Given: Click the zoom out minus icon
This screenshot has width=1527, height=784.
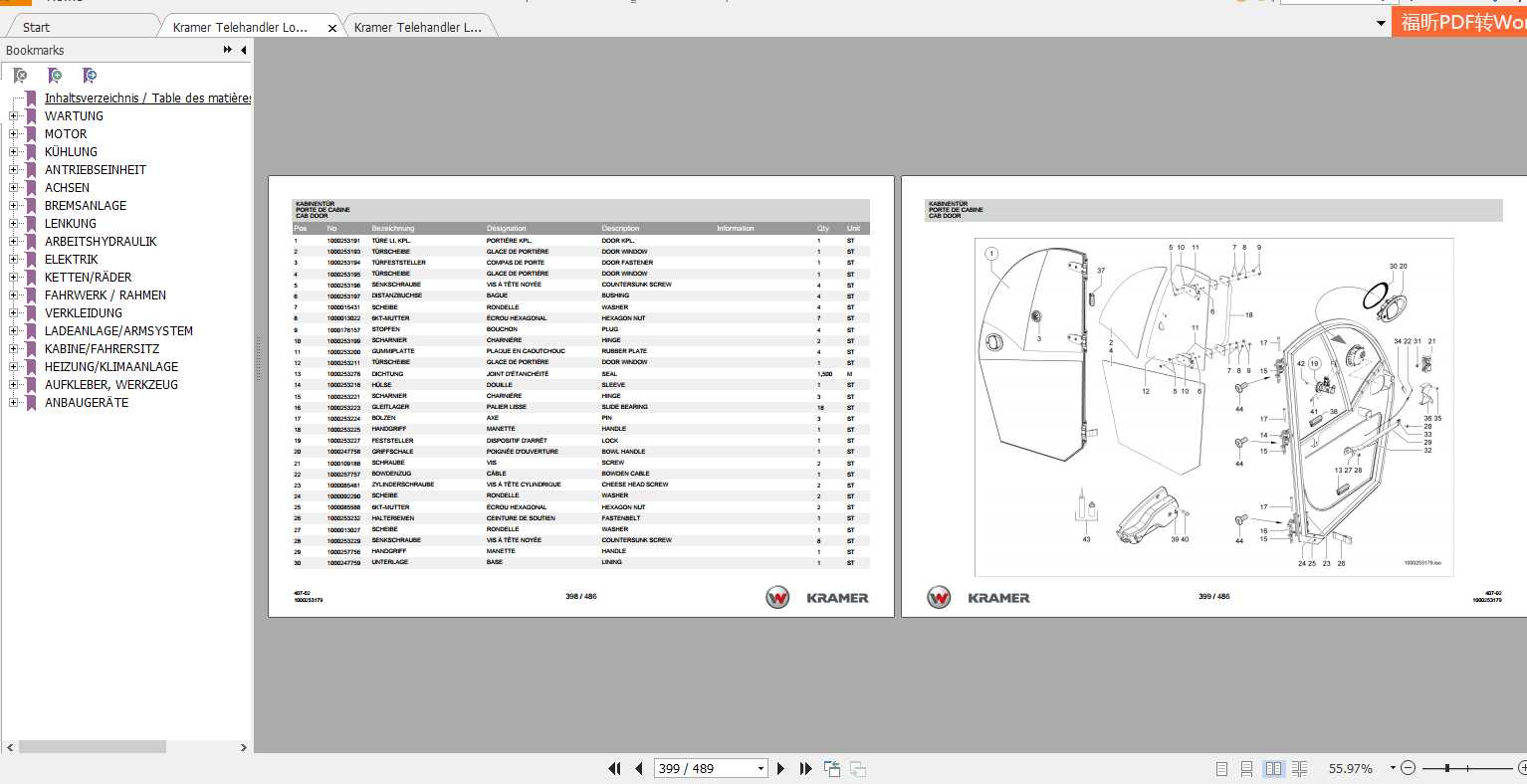Looking at the screenshot, I should [1408, 768].
